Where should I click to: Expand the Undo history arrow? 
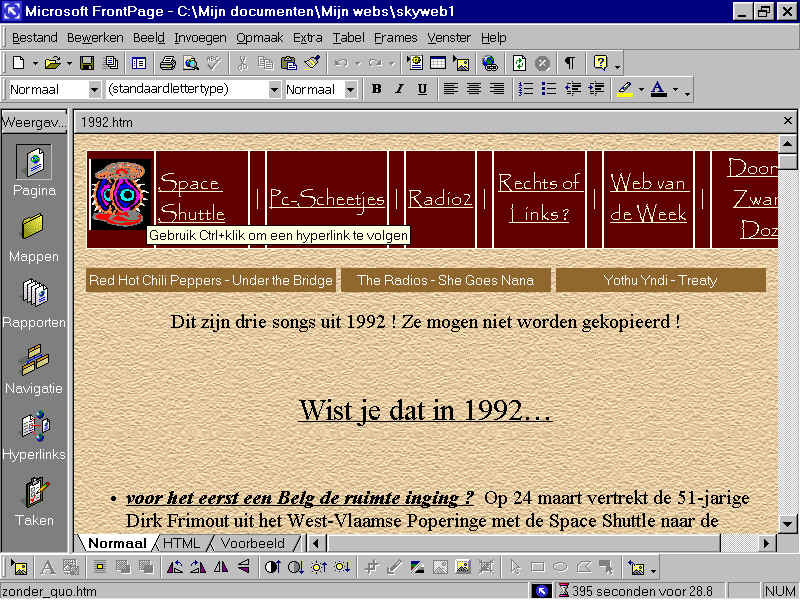coord(358,64)
